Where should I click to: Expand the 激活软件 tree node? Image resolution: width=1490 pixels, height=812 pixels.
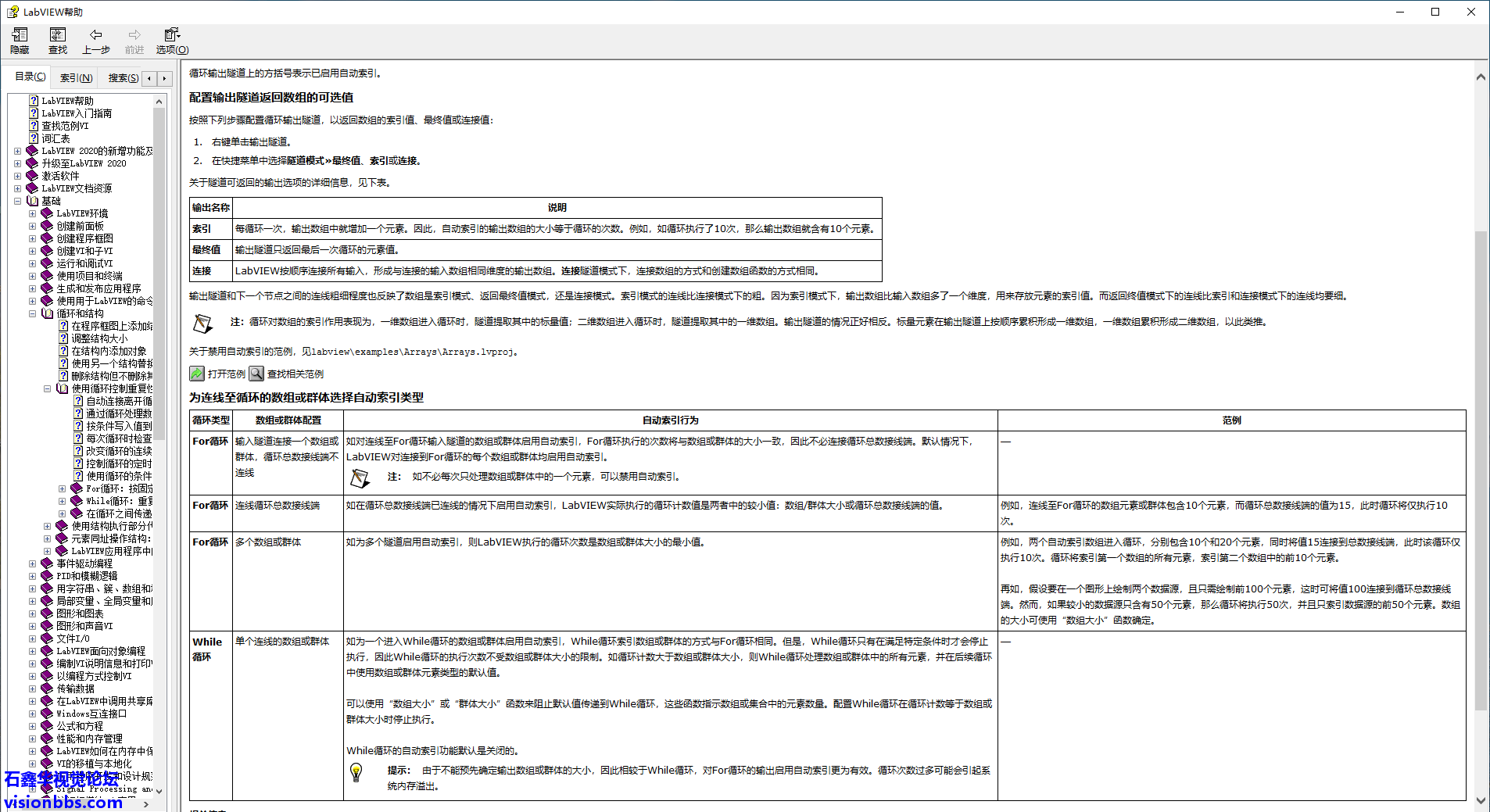click(17, 176)
